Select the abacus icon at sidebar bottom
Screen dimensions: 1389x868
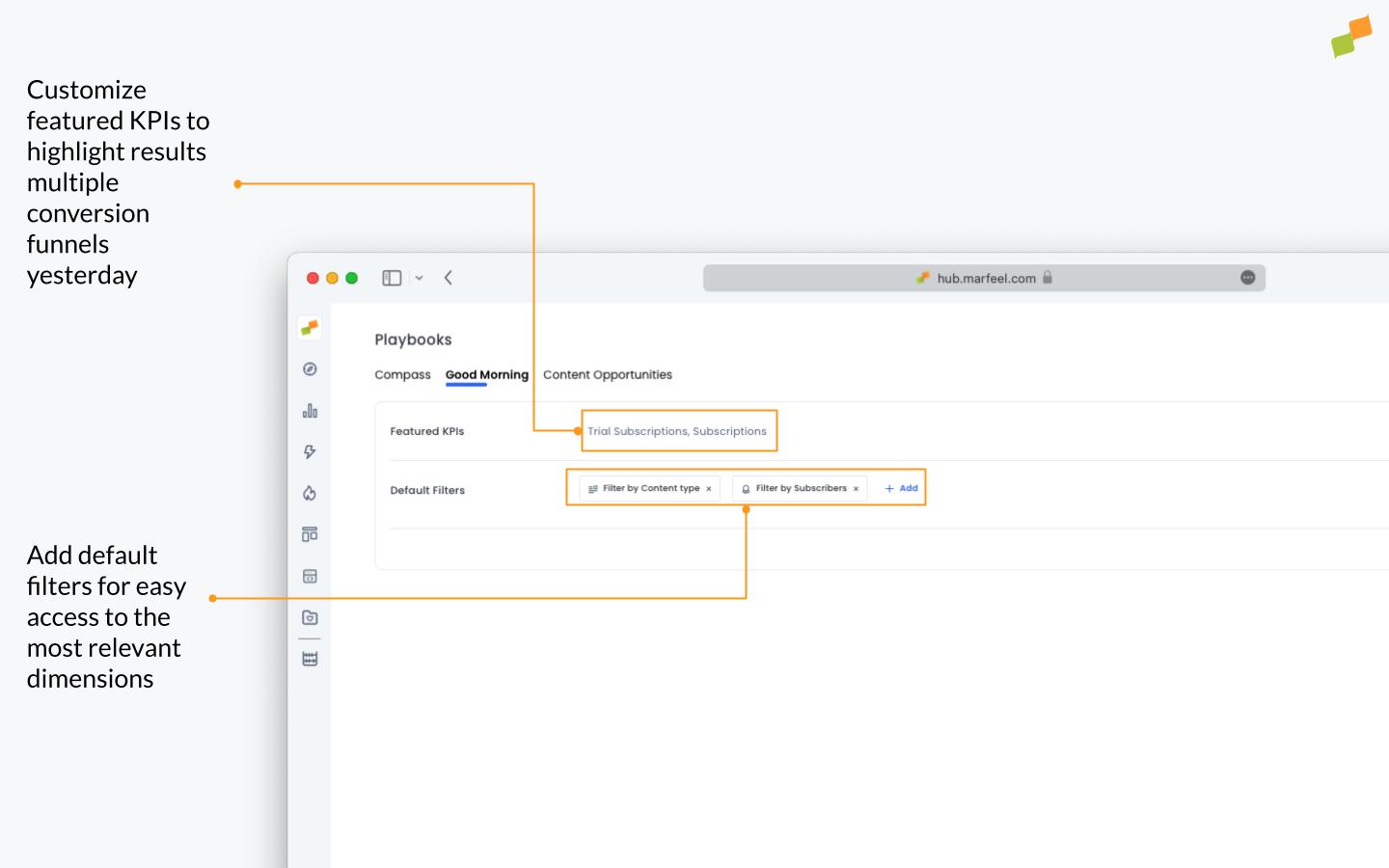(x=309, y=658)
